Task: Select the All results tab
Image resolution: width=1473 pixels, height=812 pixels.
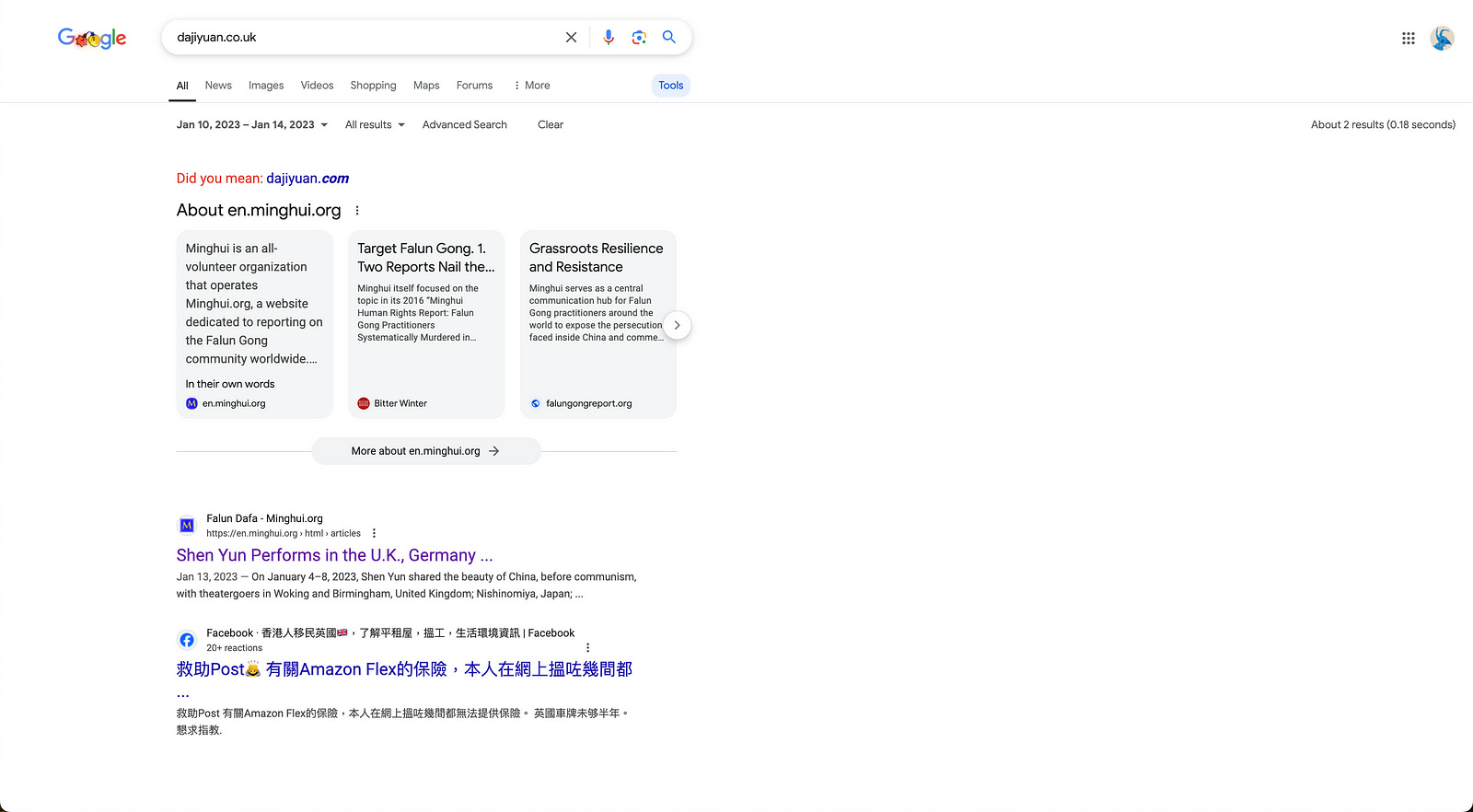Action: pos(182,86)
